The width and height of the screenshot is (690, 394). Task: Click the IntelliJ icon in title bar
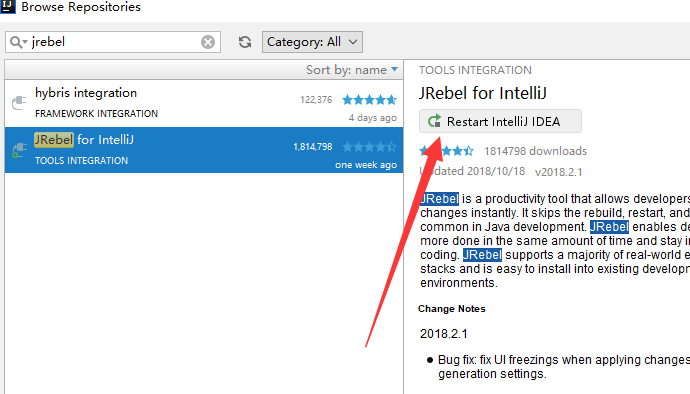[x=7, y=6]
